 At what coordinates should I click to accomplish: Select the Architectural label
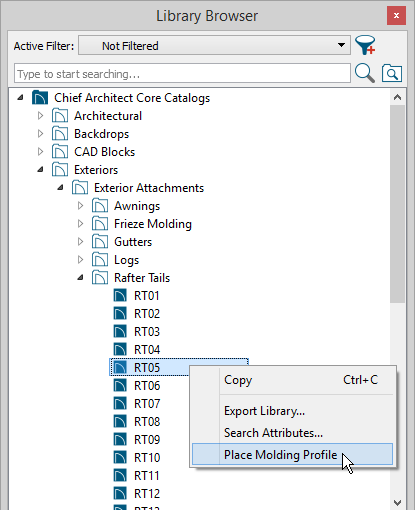coord(108,116)
